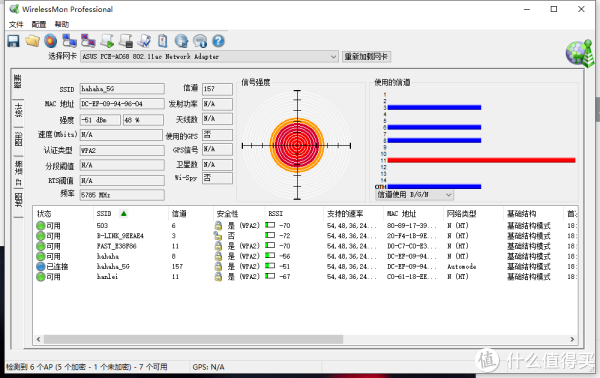
Task: Click the red channel 11 usage bar
Action: click(x=481, y=160)
